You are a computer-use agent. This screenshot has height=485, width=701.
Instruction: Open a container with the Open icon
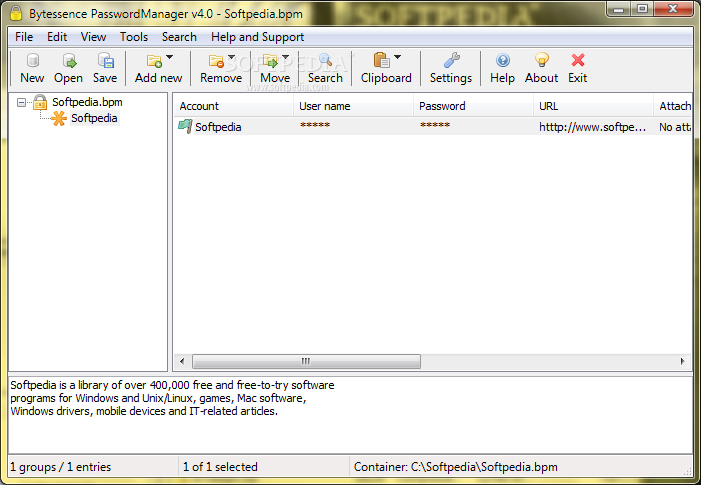(x=69, y=60)
